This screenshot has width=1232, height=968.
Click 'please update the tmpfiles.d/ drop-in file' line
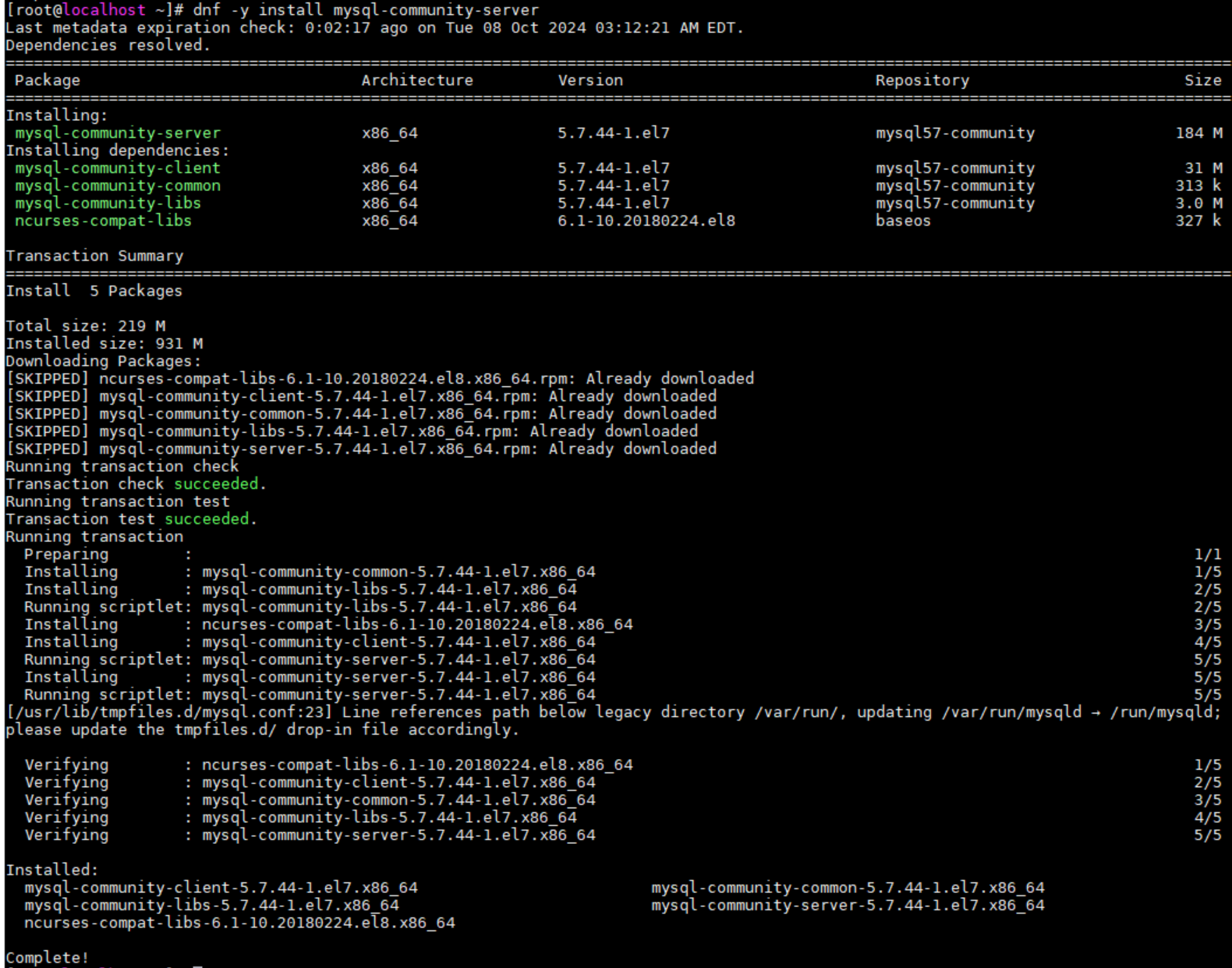pos(262,730)
